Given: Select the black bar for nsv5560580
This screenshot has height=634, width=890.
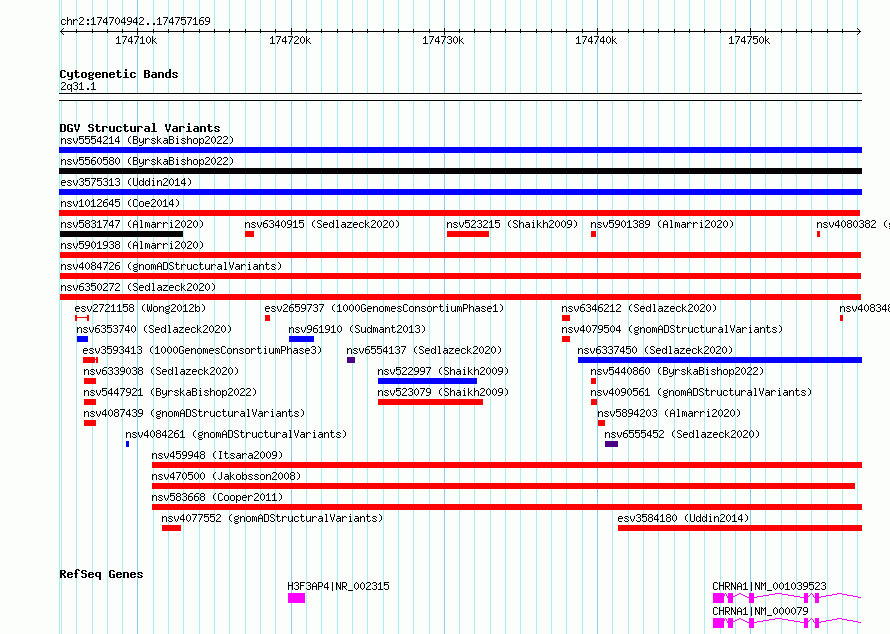Looking at the screenshot, I should click(x=460, y=171).
